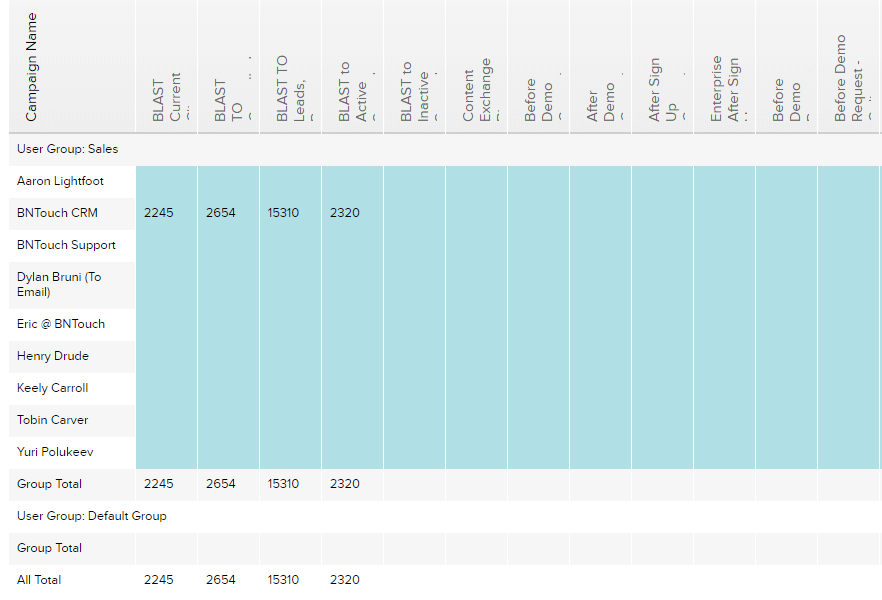Select the BLAST Current column header
This screenshot has height=600, width=882.
[166, 66]
